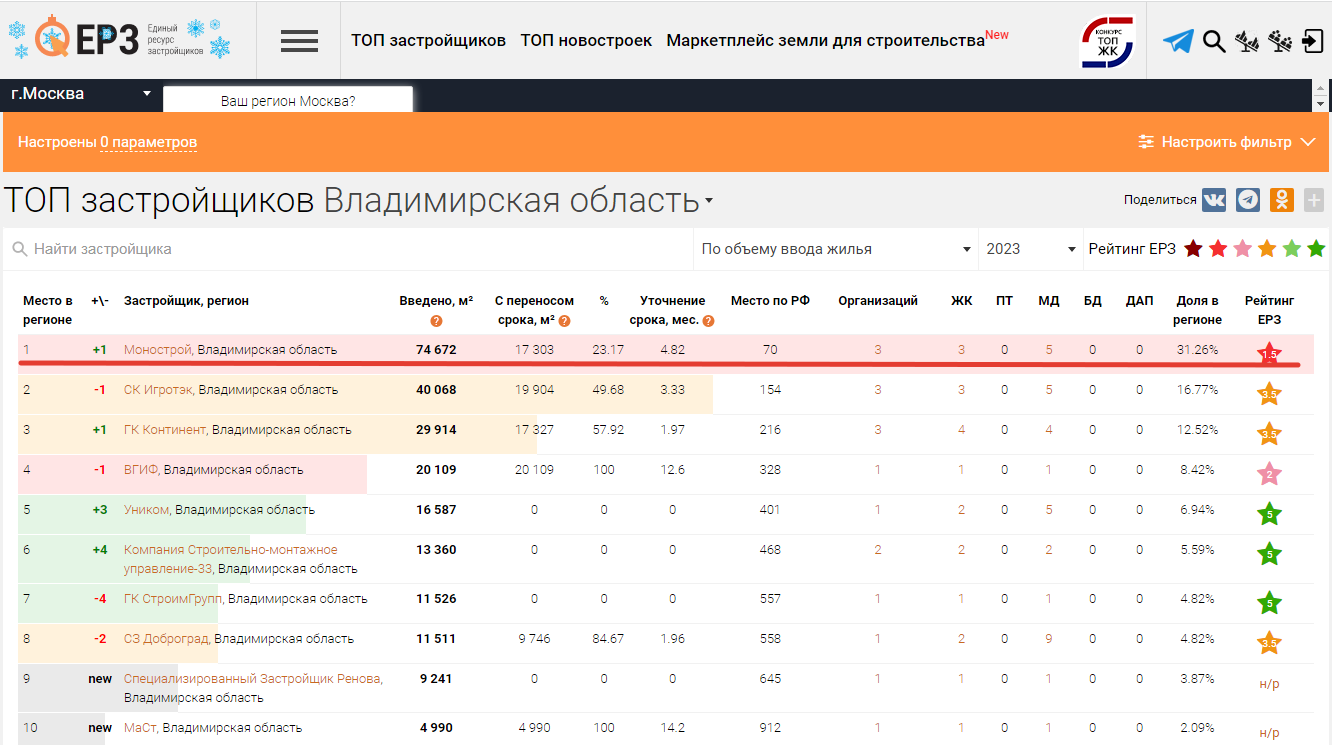Open ТОП новостроек menu item
Screen dimensions: 1332x745
(x=586, y=40)
